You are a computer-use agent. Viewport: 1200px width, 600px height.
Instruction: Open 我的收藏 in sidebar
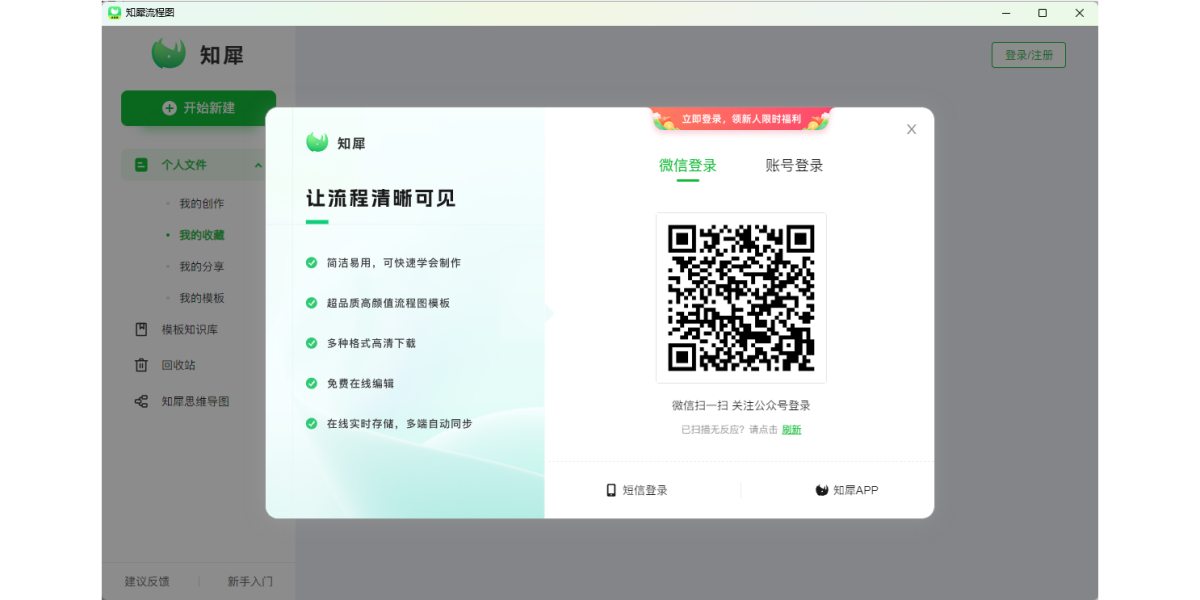pyautogui.click(x=201, y=236)
